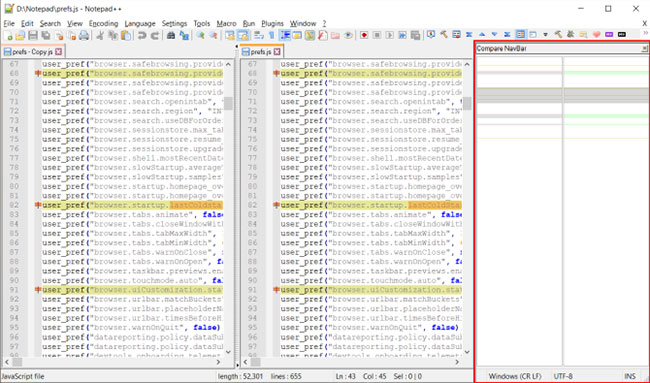This screenshot has height=383, width=650.
Task: Click 'INS' mode in the status bar
Action: pyautogui.click(x=630, y=376)
